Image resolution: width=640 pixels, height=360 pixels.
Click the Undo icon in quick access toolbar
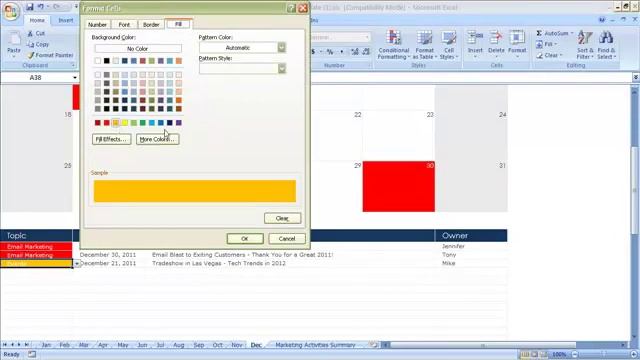click(x=41, y=7)
